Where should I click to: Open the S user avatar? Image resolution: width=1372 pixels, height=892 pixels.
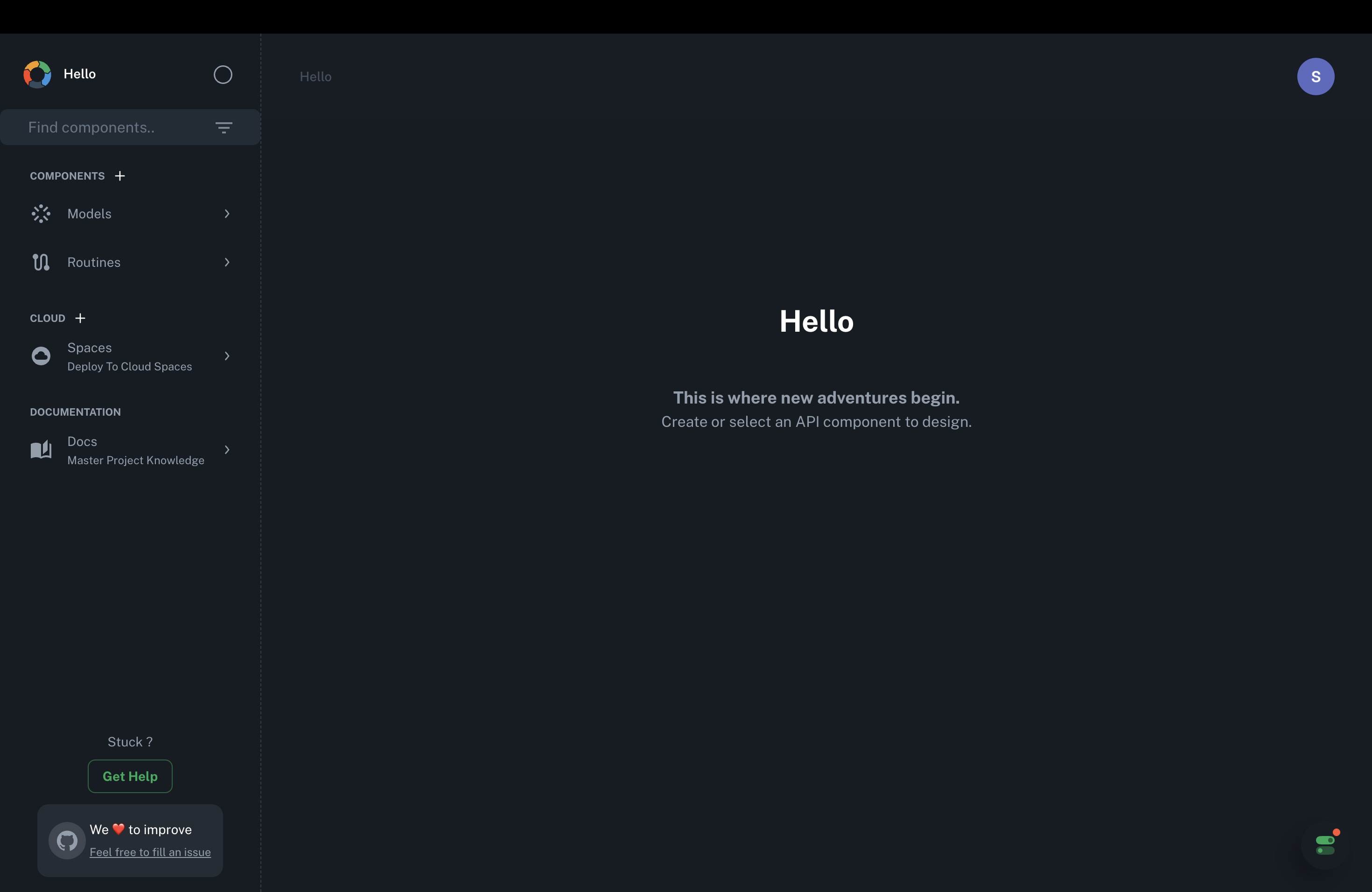1316,77
